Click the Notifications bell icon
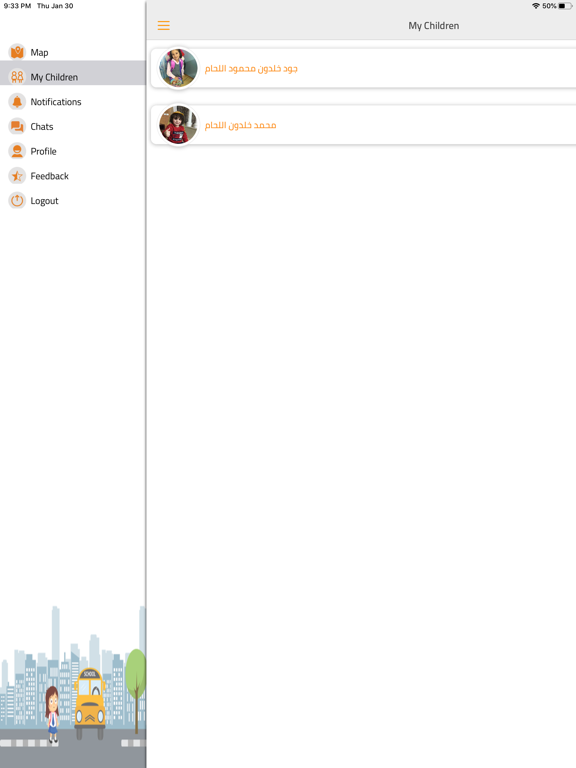This screenshot has height=768, width=576. [x=17, y=101]
